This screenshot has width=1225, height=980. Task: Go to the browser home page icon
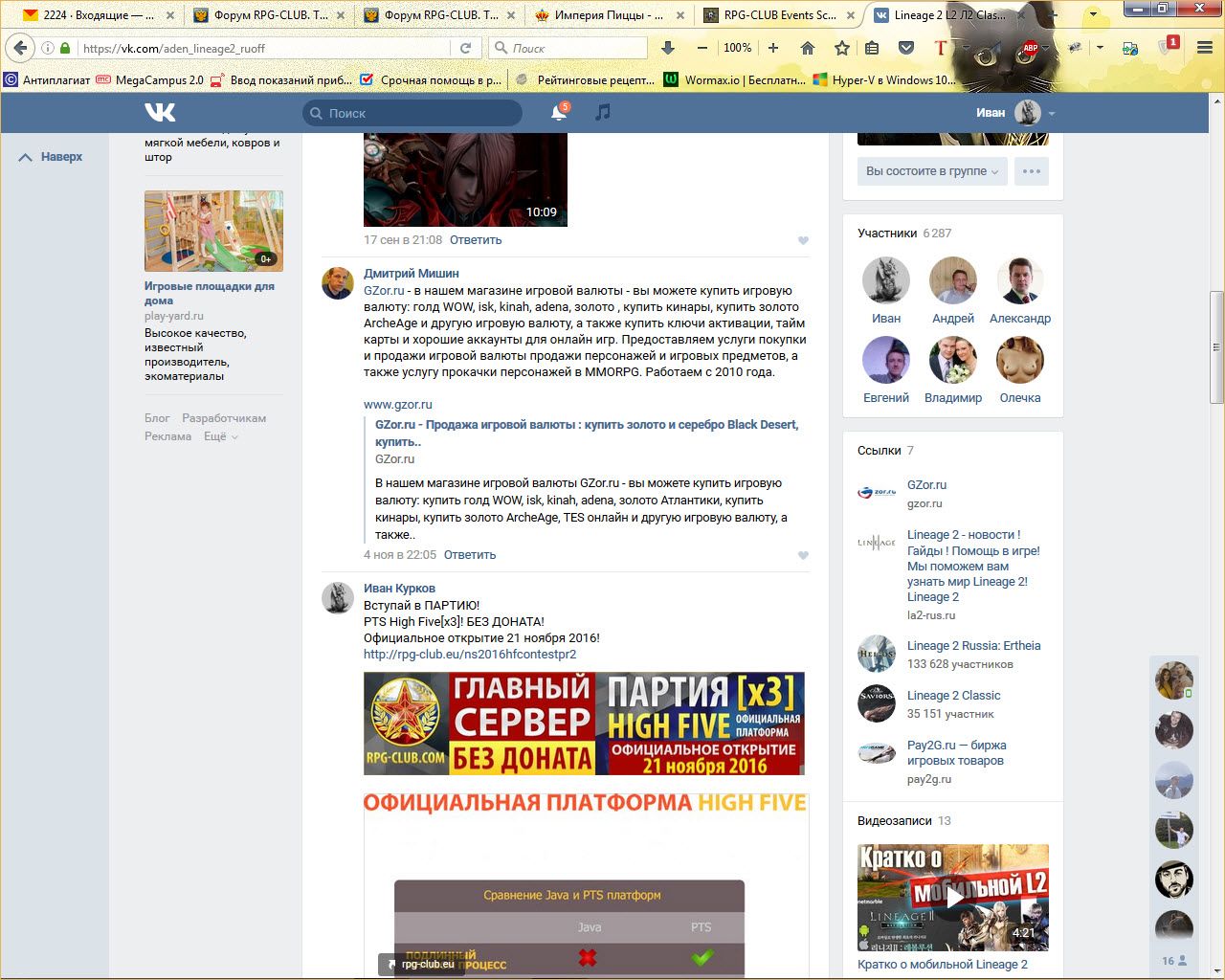pos(808,48)
